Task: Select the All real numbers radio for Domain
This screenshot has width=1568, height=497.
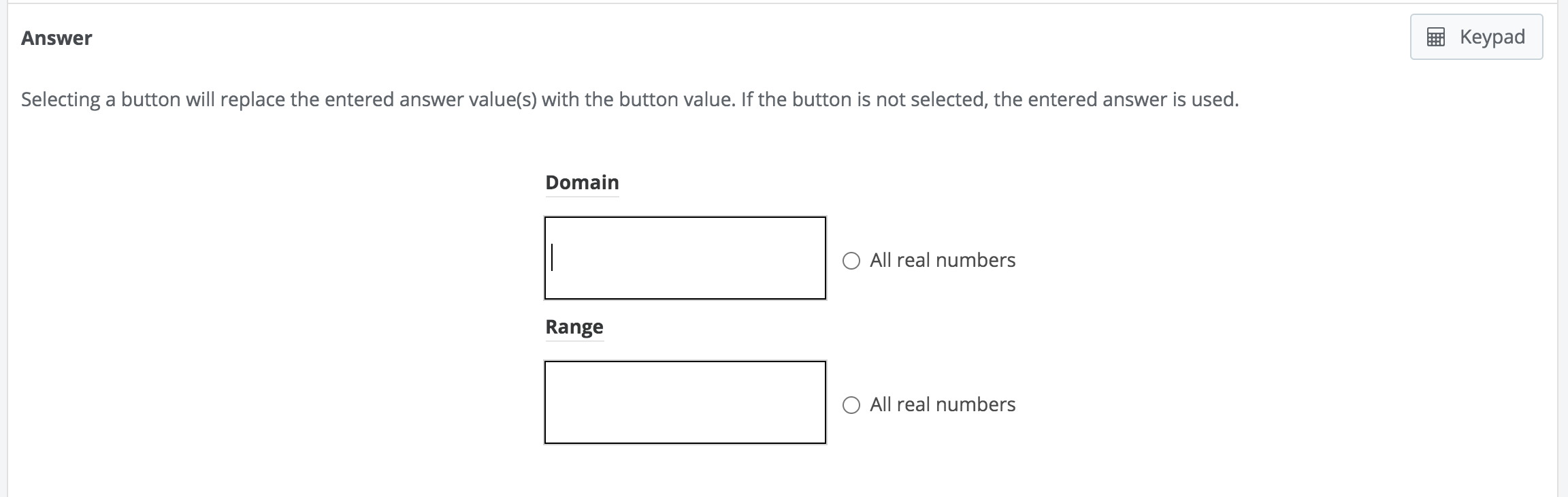Action: [x=852, y=259]
